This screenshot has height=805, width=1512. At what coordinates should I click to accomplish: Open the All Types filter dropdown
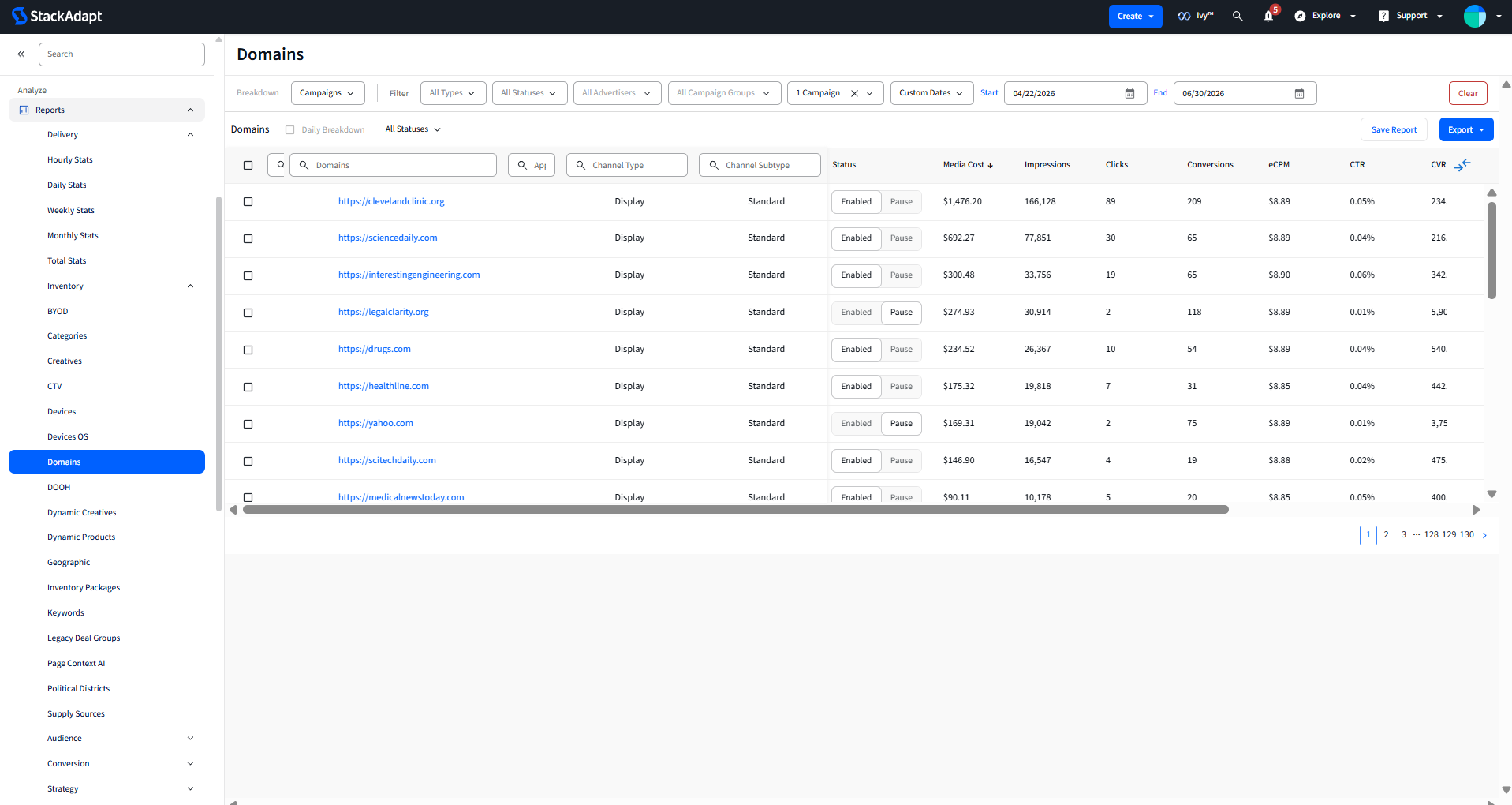453,93
